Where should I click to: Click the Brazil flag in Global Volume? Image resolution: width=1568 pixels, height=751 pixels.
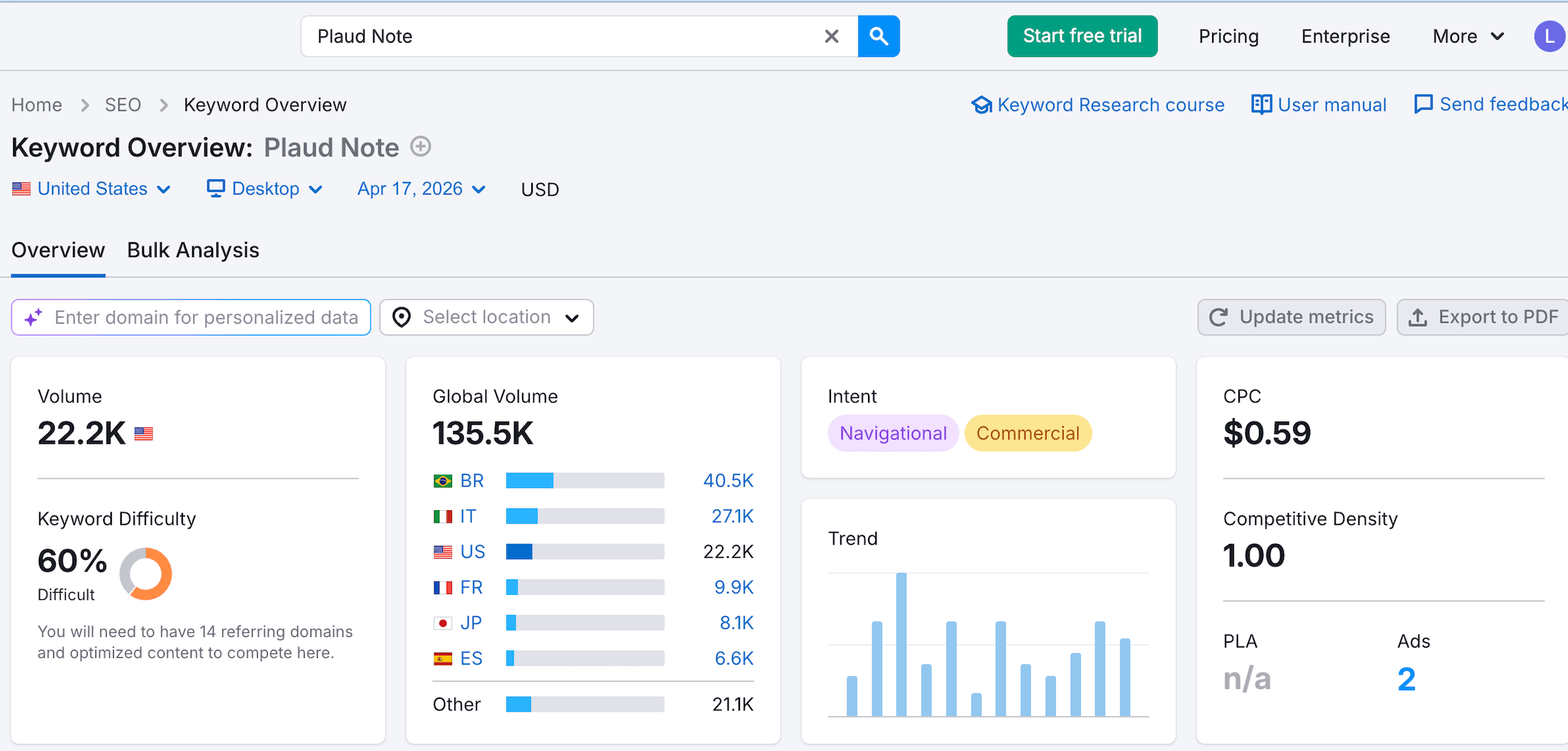(x=443, y=481)
